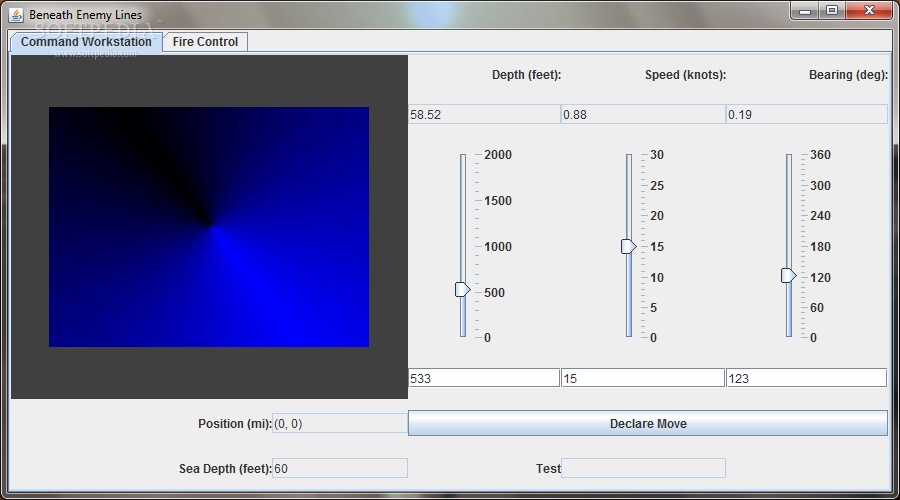Click the 180 label on bearing scale
The width and height of the screenshot is (900, 500).
[x=820, y=246]
